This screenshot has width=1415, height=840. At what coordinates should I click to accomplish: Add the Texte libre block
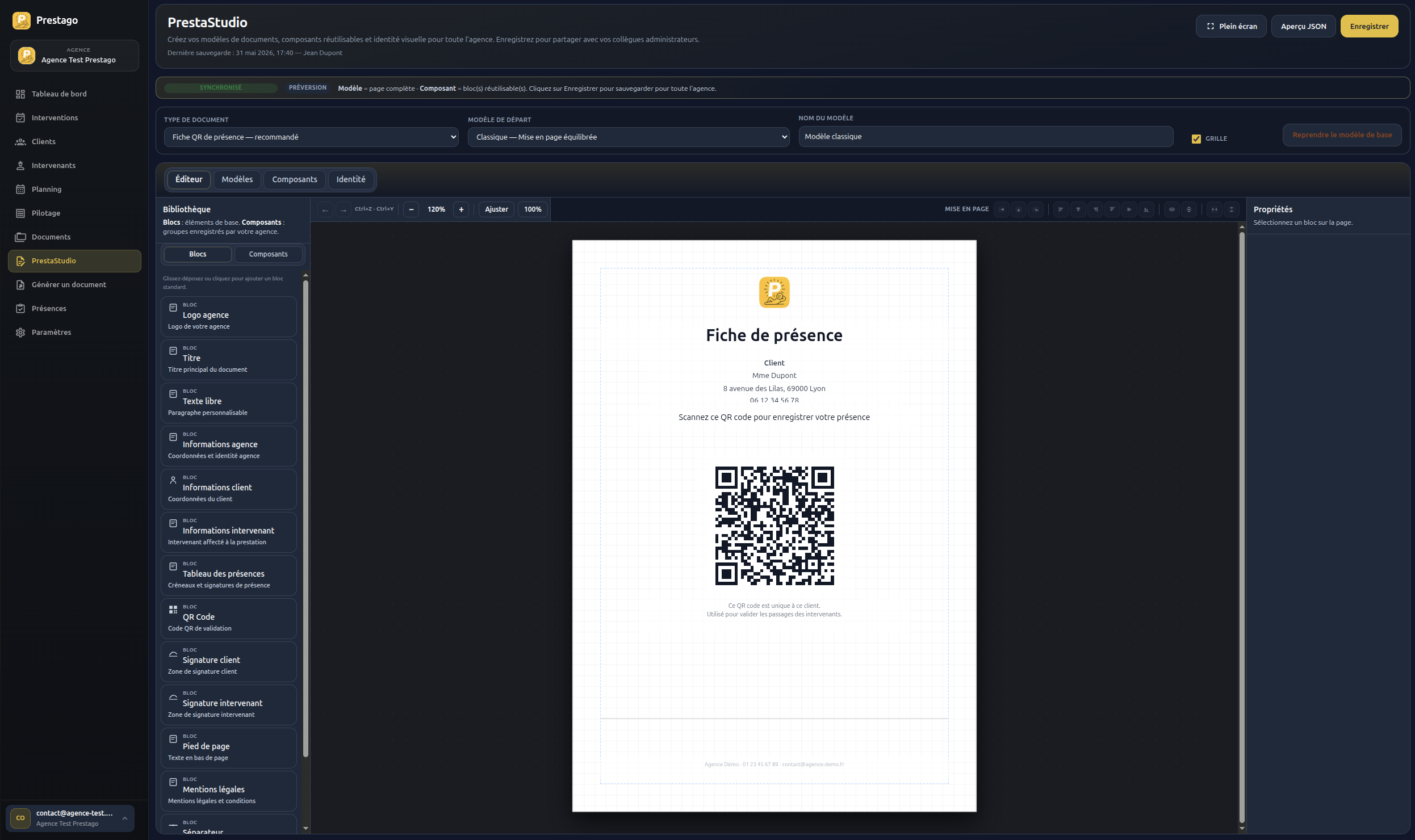tap(229, 403)
